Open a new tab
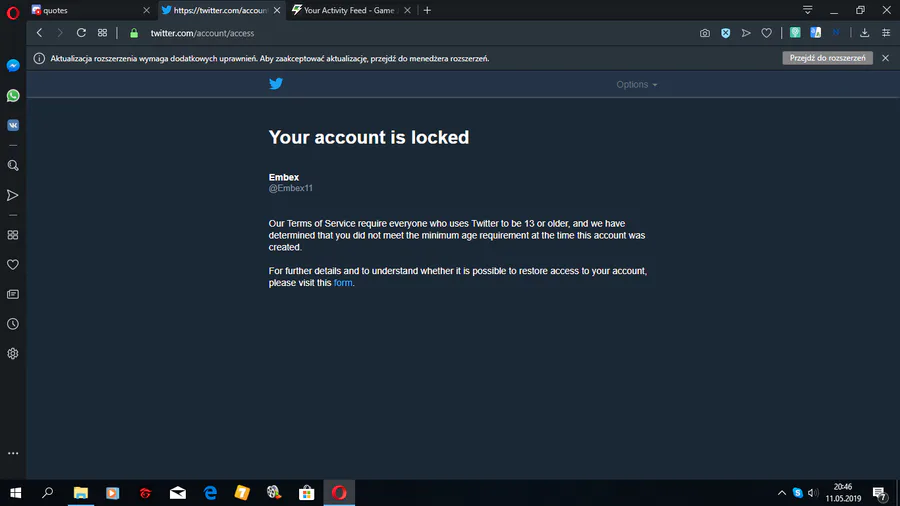 tap(427, 10)
